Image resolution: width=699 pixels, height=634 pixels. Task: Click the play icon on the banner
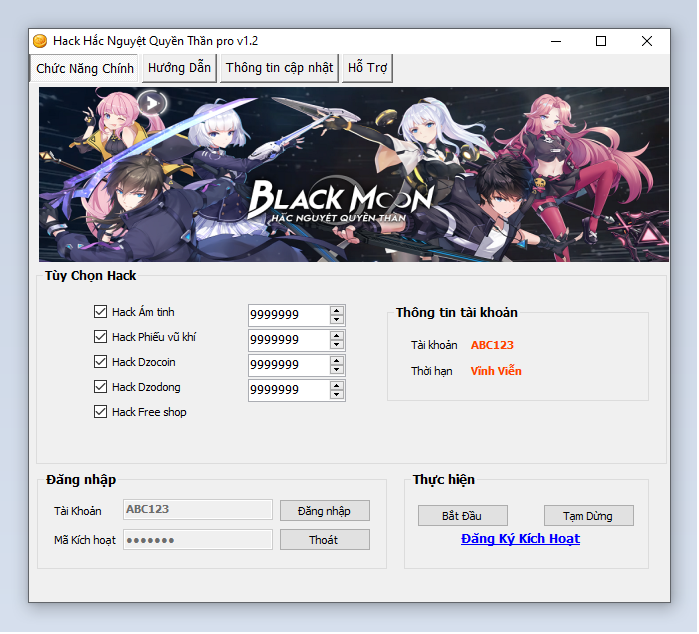[152, 101]
